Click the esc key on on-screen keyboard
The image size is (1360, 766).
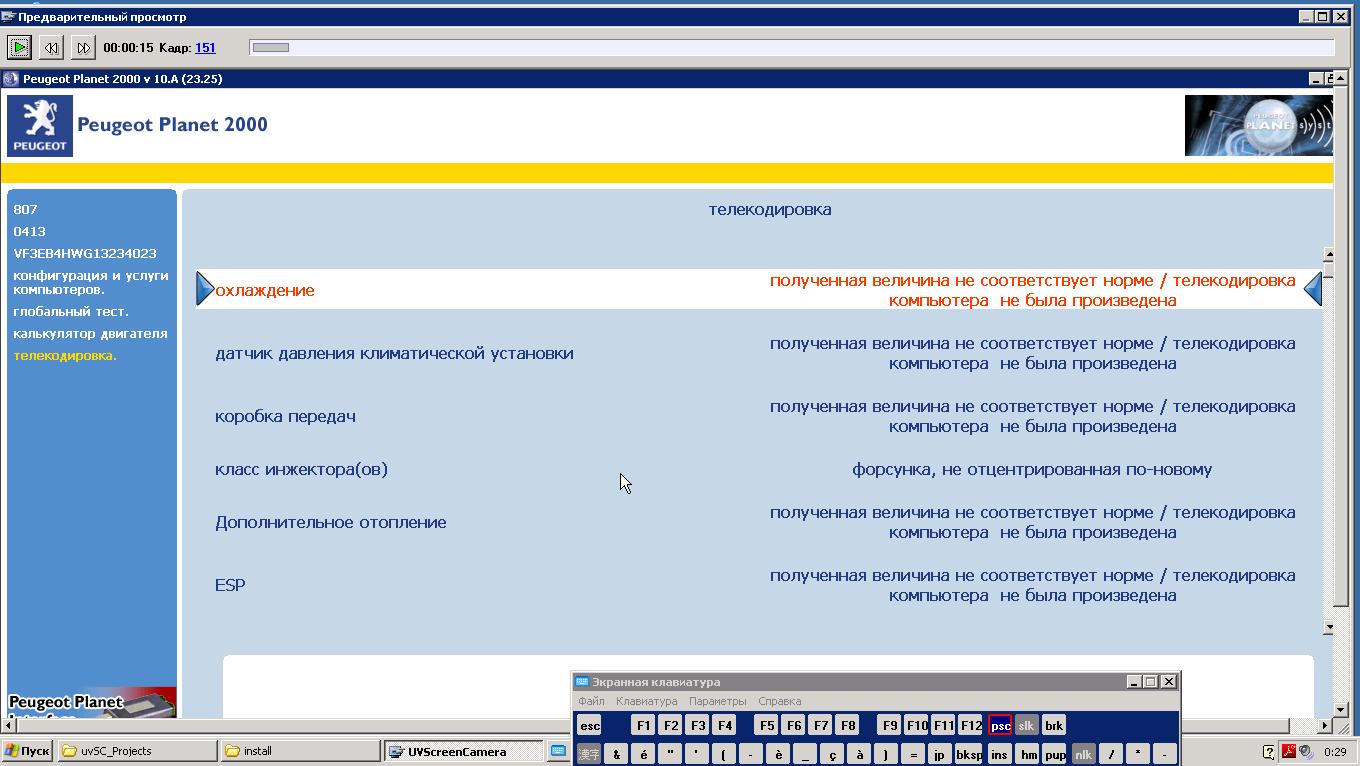click(x=590, y=725)
